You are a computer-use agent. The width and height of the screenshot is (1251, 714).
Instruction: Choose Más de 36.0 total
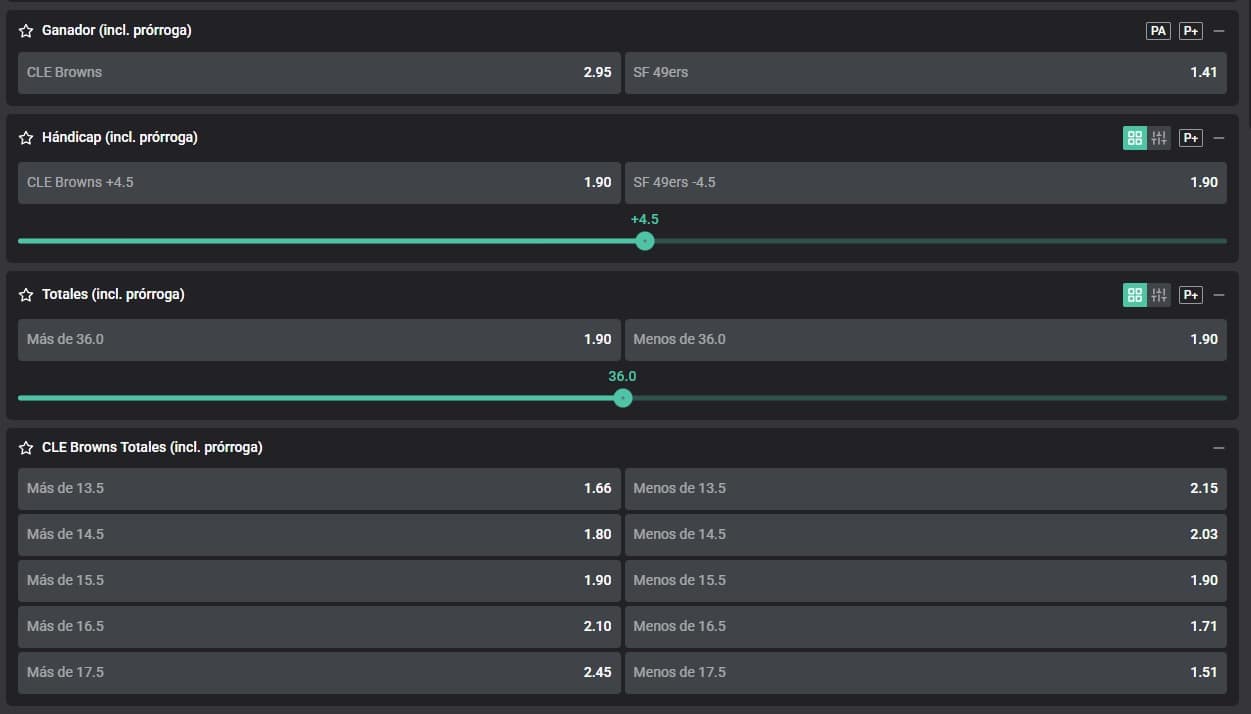tap(318, 340)
